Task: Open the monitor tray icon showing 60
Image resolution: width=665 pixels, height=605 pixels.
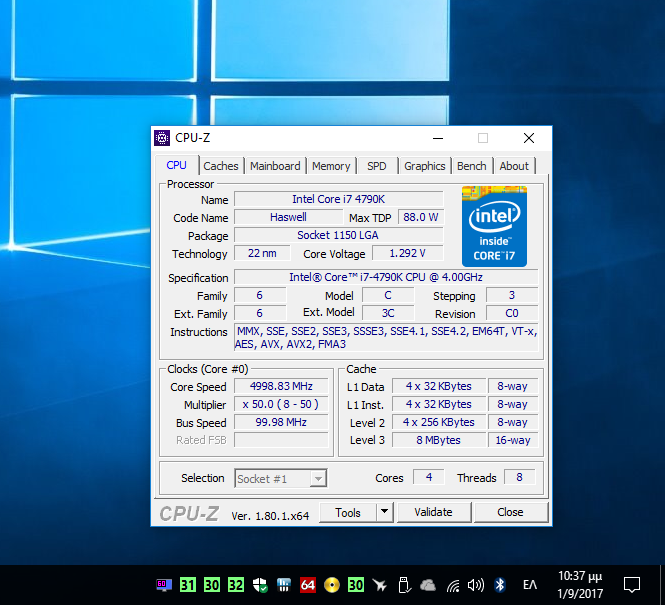Action: pyautogui.click(x=164, y=585)
